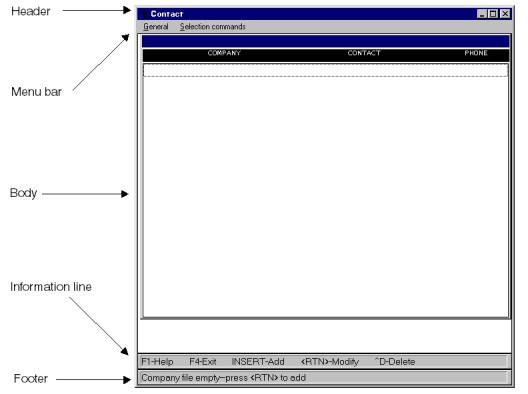Click INSERT-Add in the information line
Screen dimensions: 528x394
pos(258,362)
